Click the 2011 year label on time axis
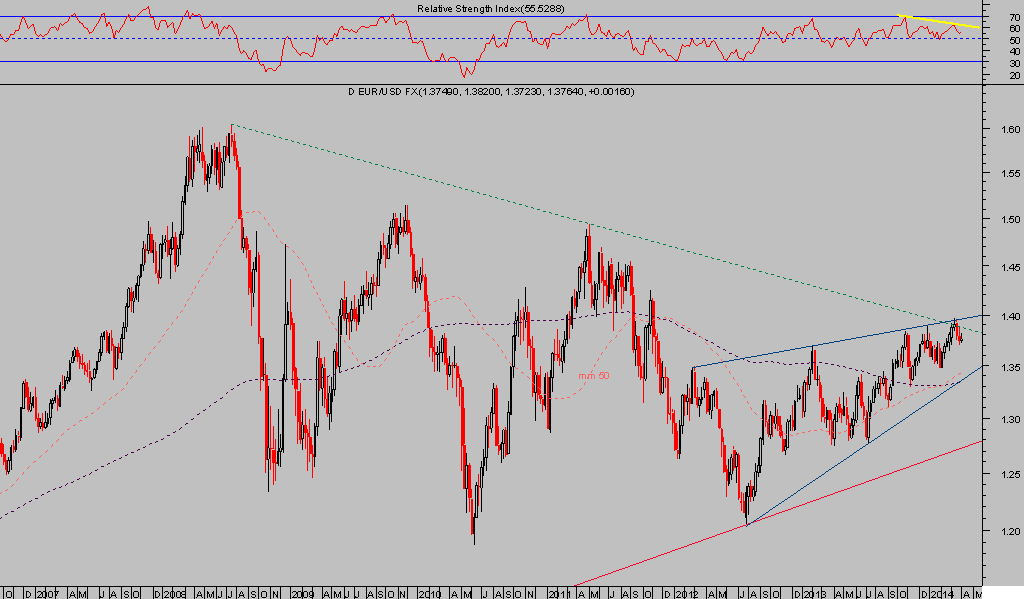The height and width of the screenshot is (599, 1024). (560, 593)
